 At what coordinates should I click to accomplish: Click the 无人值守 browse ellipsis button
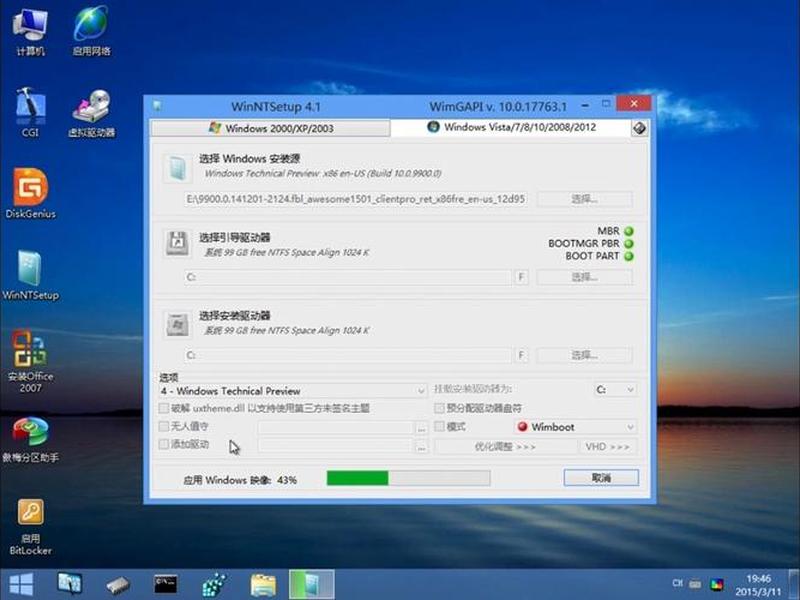click(x=421, y=428)
